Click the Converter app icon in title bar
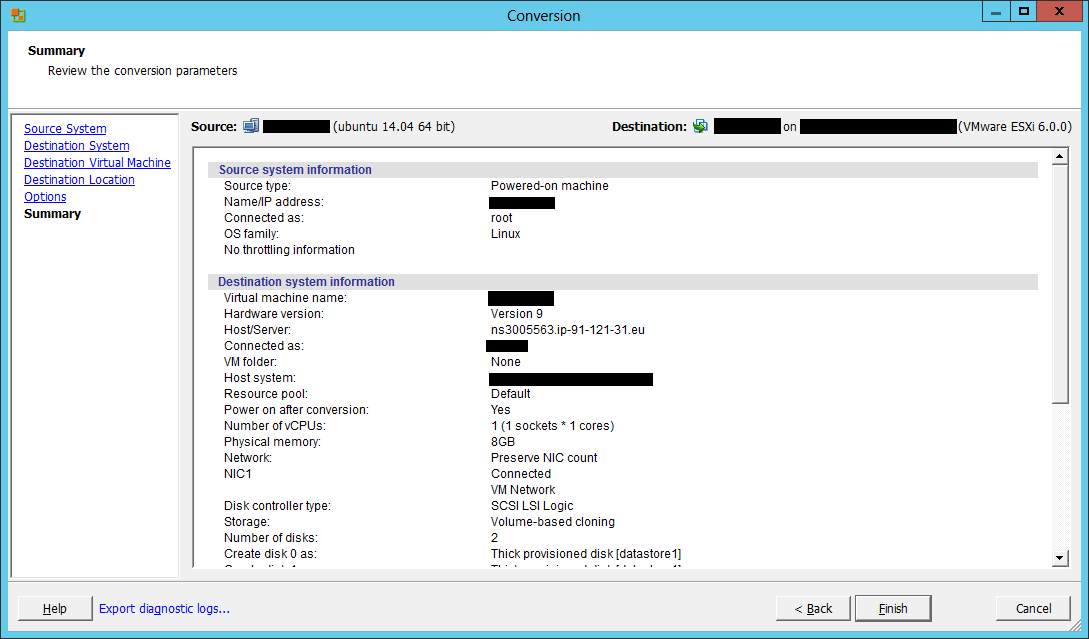The width and height of the screenshot is (1089, 639). (x=19, y=15)
